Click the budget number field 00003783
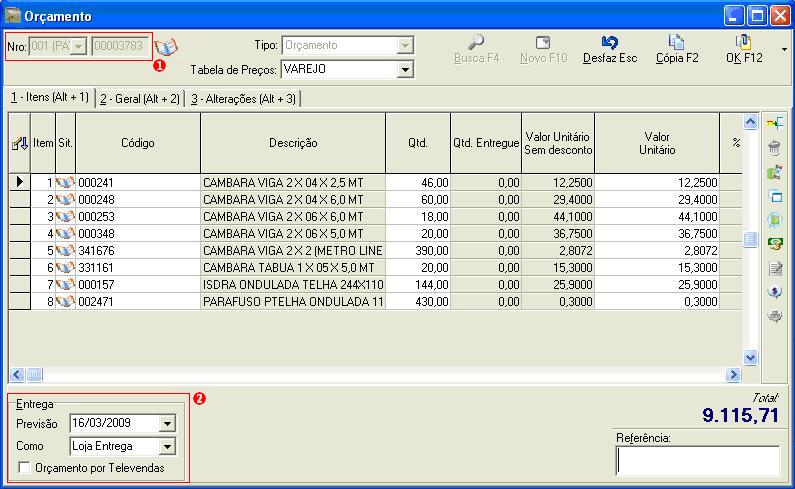This screenshot has height=489, width=795. click(121, 46)
